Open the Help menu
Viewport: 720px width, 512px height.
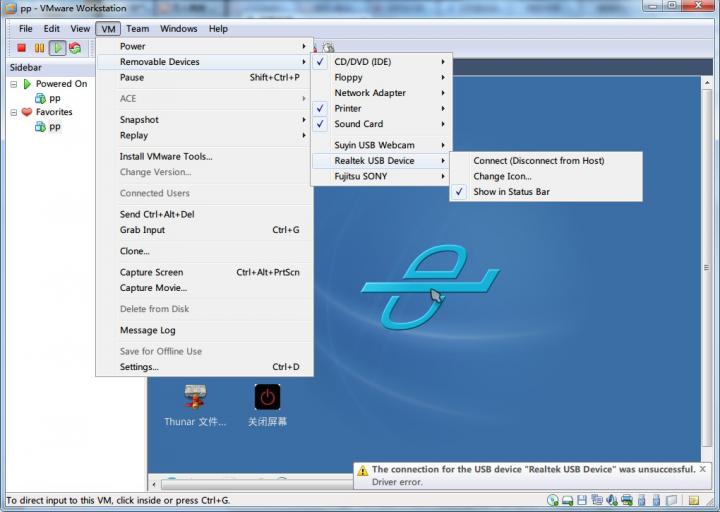(x=218, y=29)
